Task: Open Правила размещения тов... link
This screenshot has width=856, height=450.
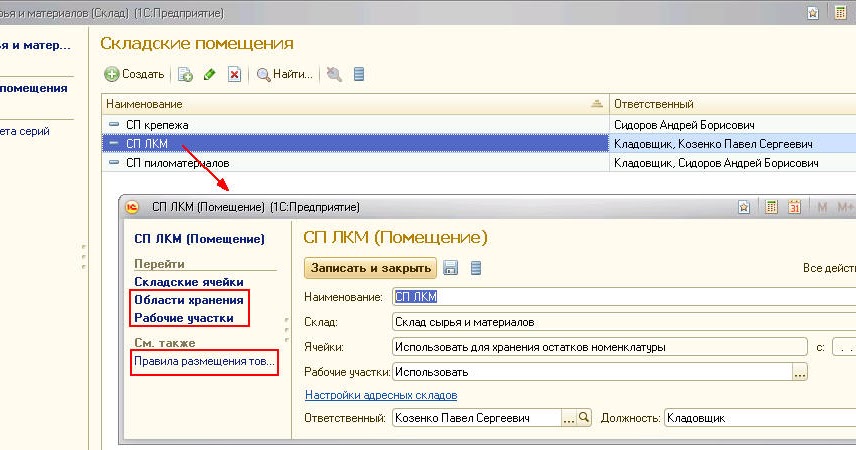Action: (205, 361)
